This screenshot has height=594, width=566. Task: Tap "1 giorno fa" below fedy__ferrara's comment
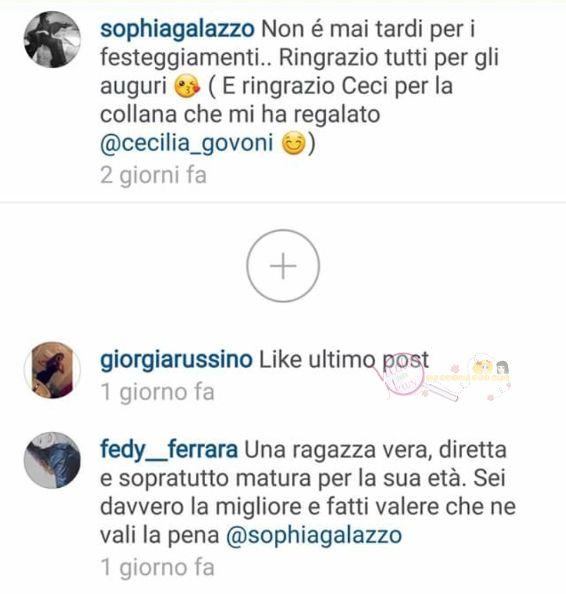(x=158, y=567)
